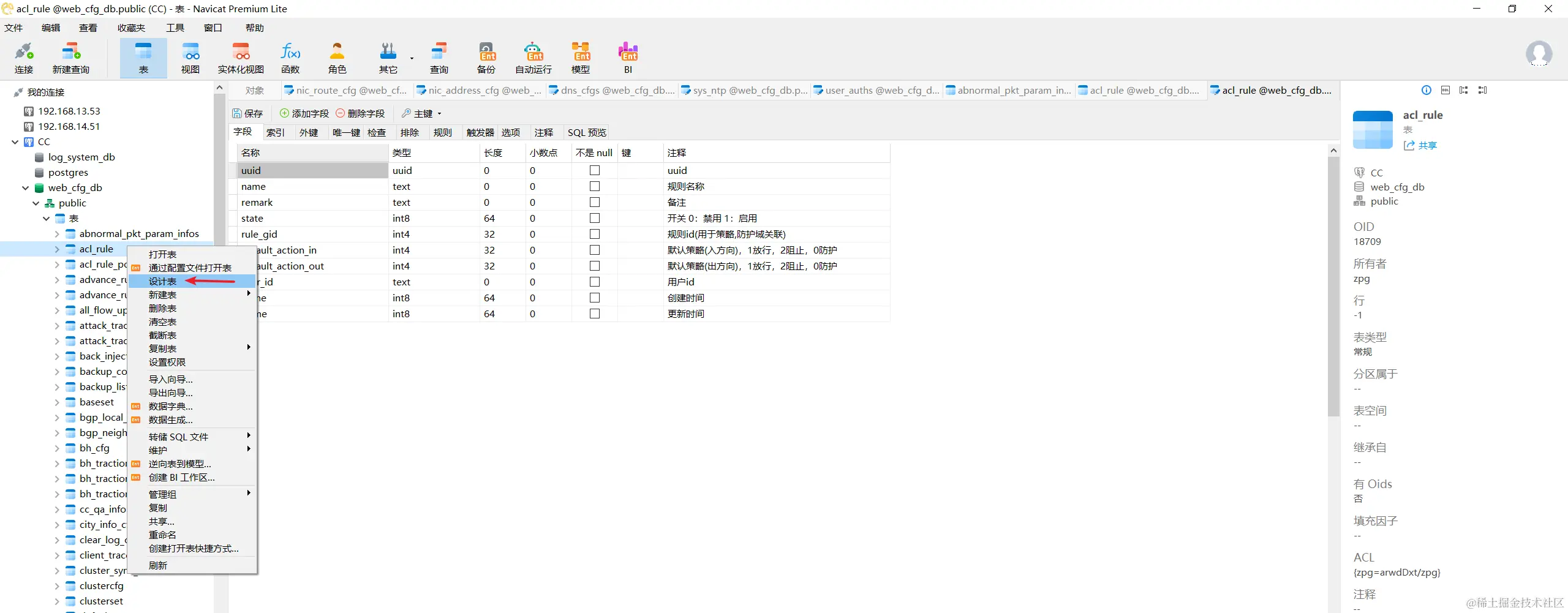The image size is (1568, 613).
Task: Expand the acl_rule table node
Action: coord(57,249)
